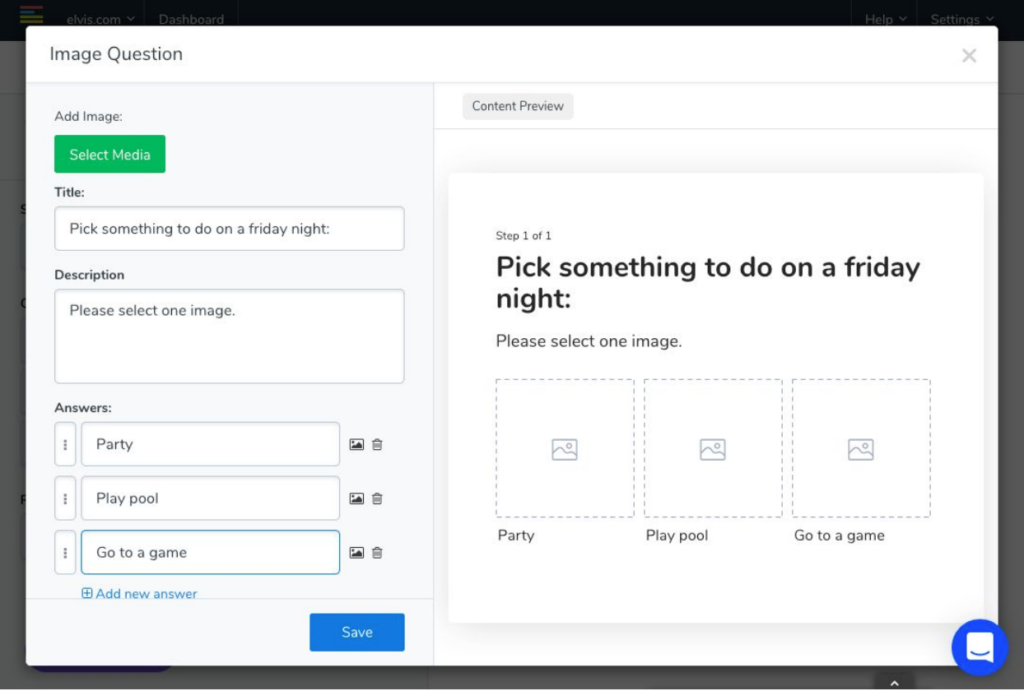
Task: Delete the Play pool answer
Action: tap(377, 499)
